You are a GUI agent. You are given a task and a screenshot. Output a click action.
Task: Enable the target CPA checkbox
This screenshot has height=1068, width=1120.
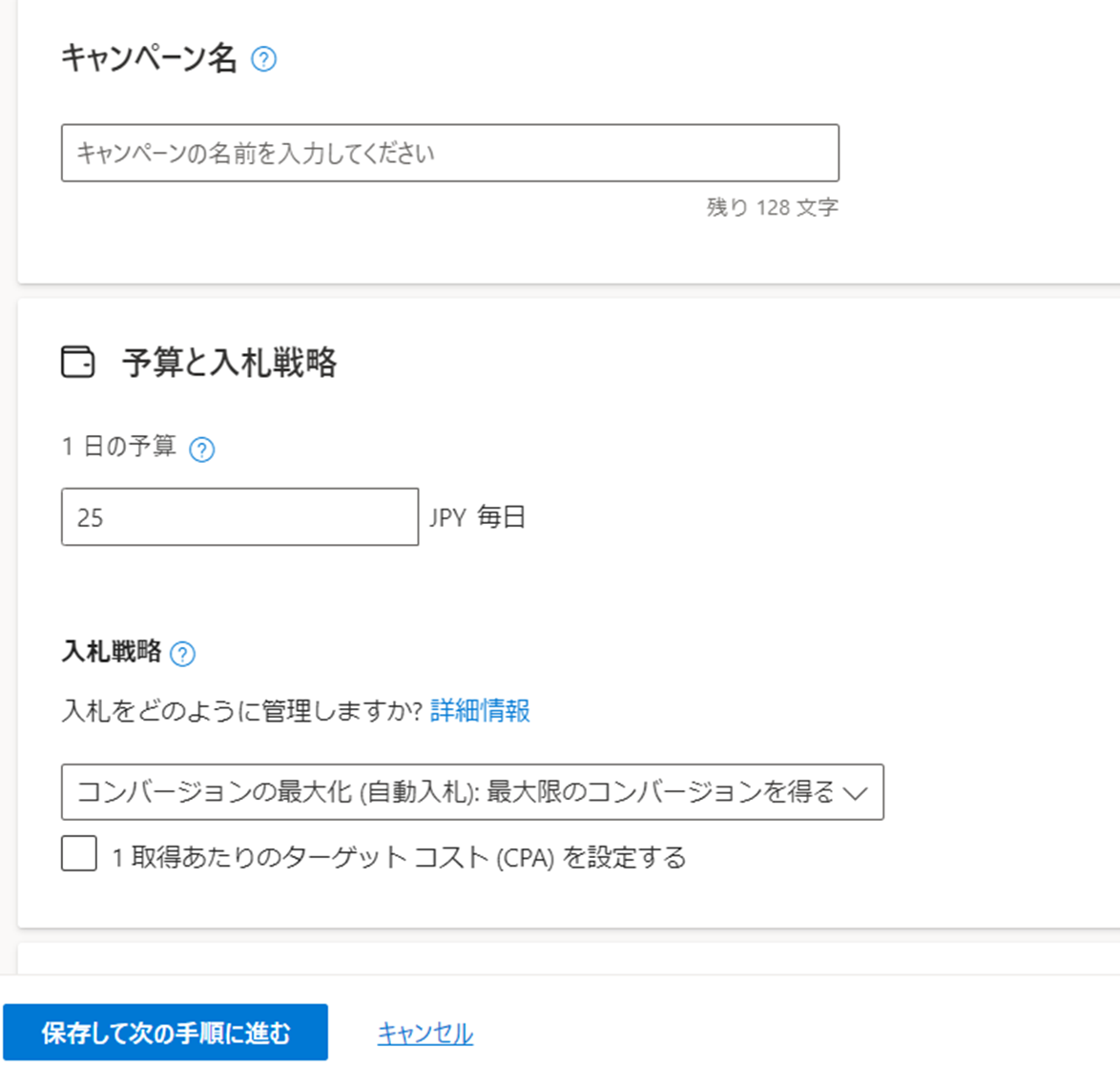coord(79,853)
